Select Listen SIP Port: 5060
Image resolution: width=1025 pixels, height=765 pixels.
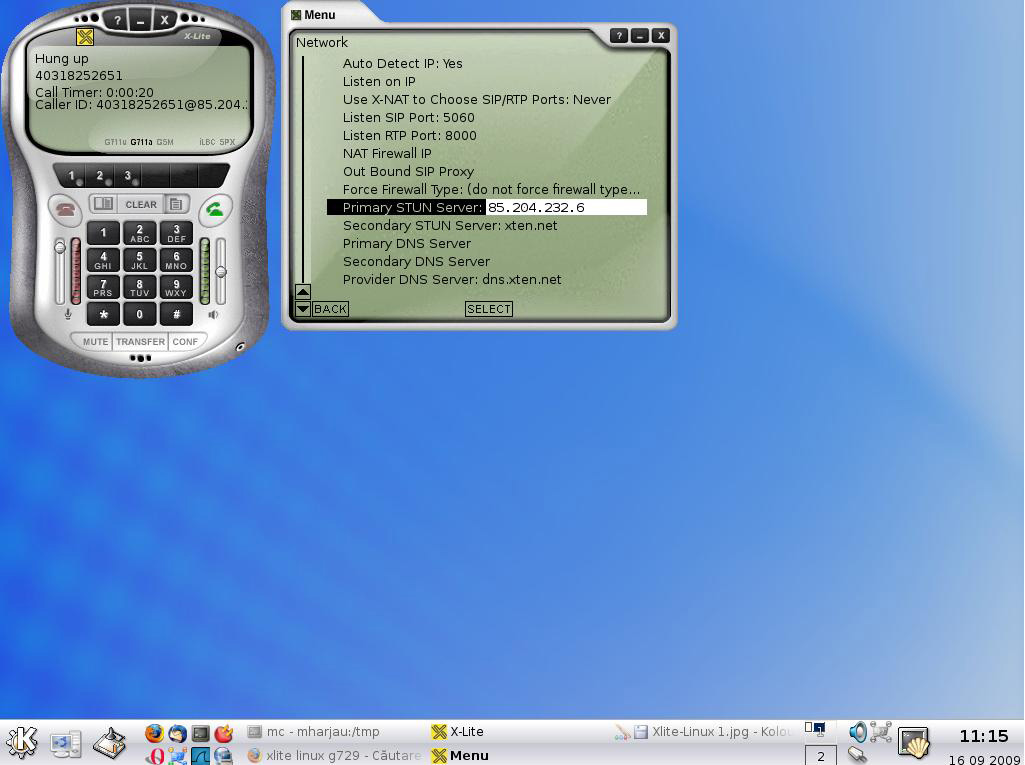pyautogui.click(x=409, y=118)
